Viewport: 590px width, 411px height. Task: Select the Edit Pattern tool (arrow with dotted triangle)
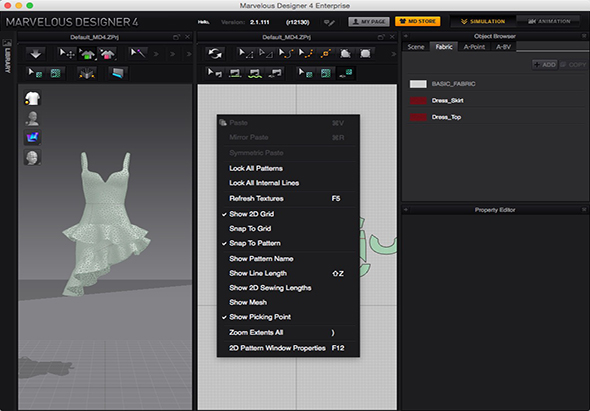pos(246,54)
